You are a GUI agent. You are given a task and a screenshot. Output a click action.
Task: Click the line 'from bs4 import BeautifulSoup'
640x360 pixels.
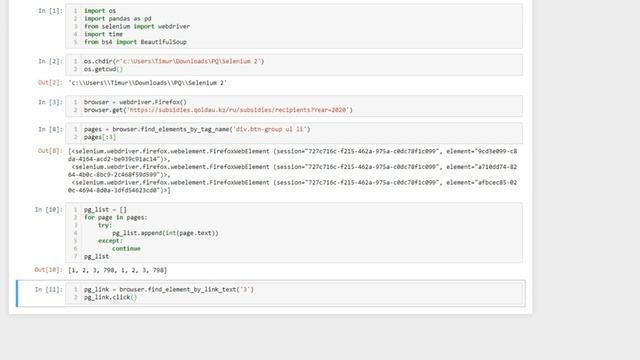(135, 42)
